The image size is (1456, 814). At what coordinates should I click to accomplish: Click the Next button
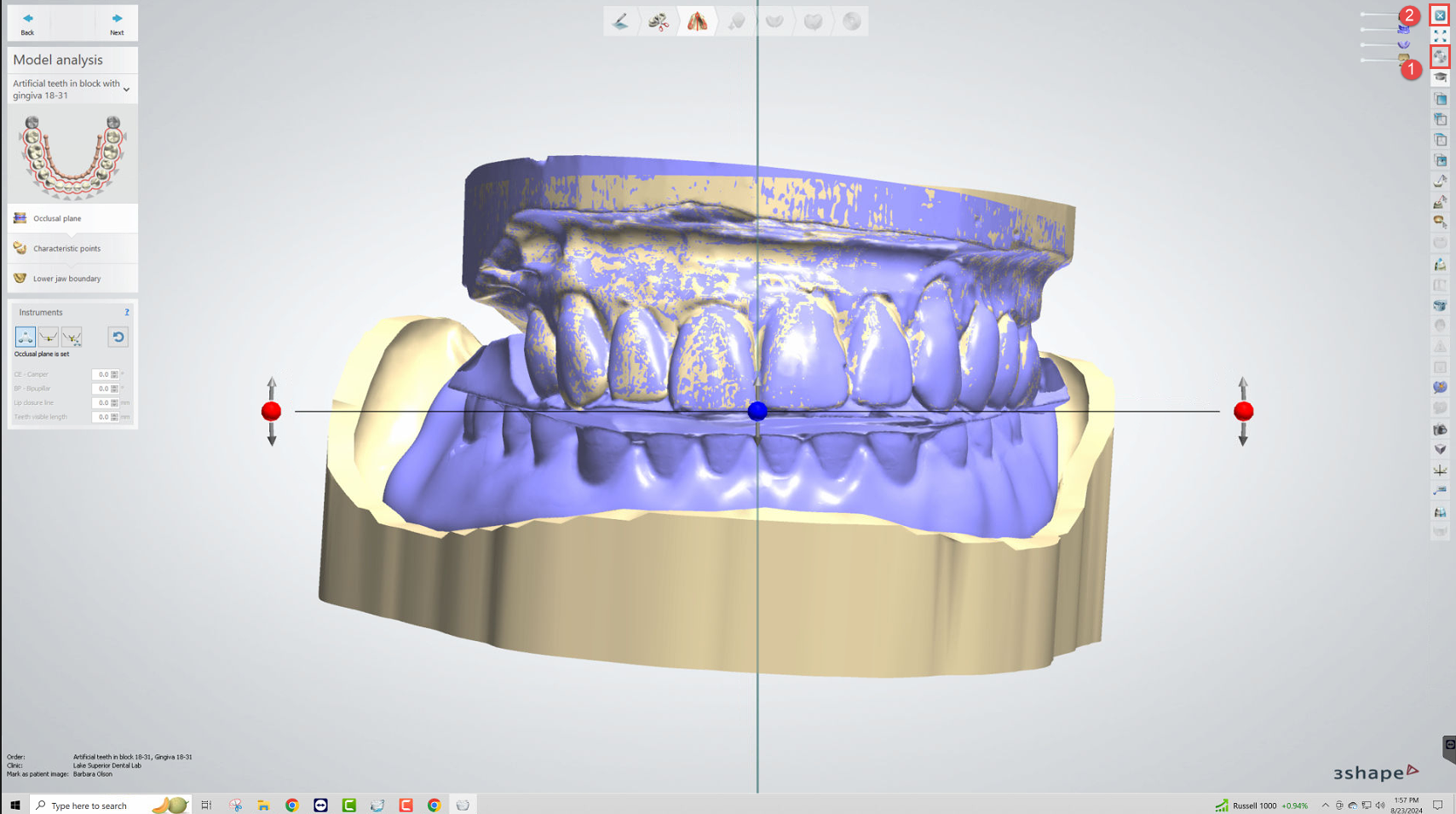click(117, 23)
